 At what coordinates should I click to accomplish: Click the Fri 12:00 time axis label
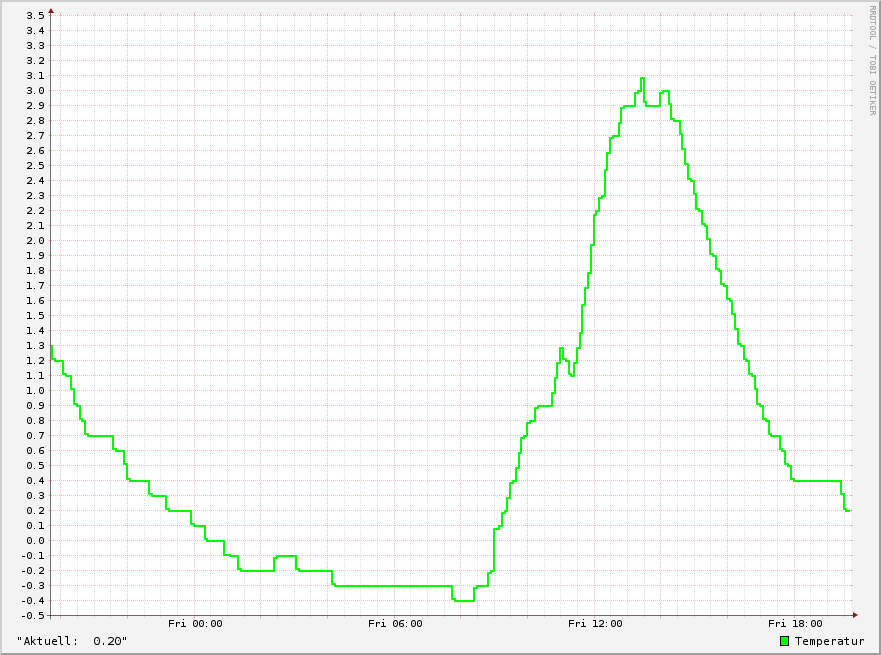pos(595,624)
